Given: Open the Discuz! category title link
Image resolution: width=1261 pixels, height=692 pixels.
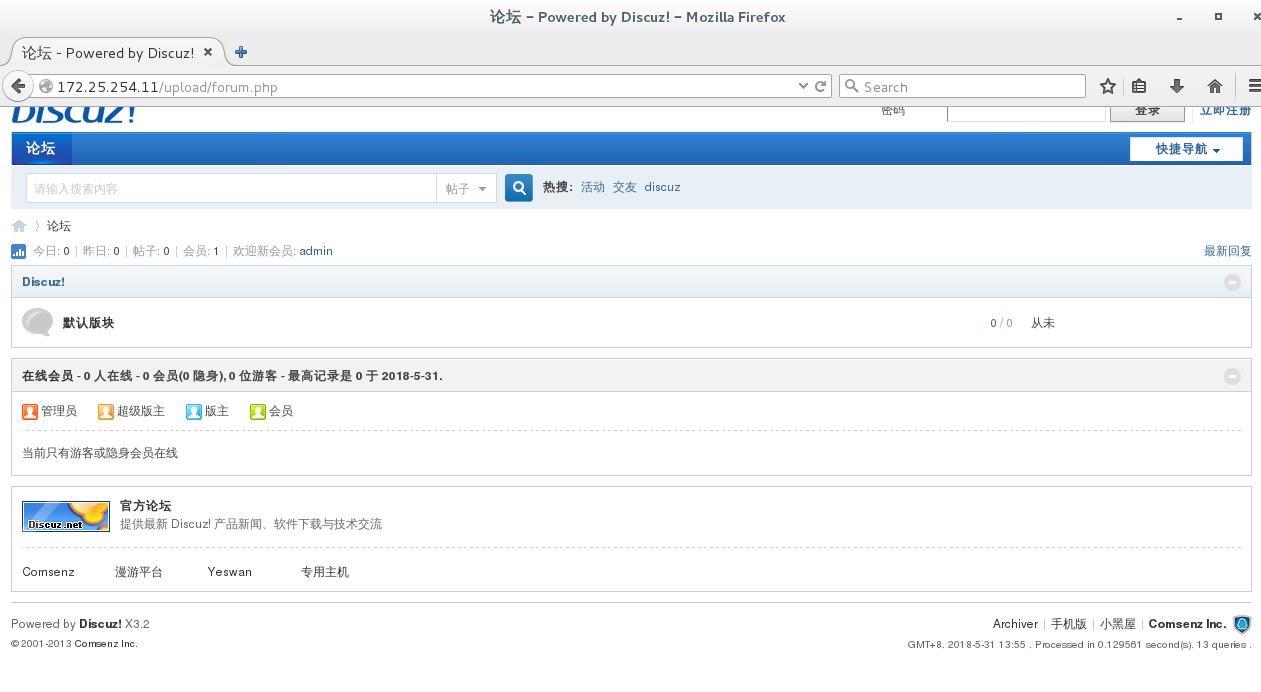Looking at the screenshot, I should 43,282.
